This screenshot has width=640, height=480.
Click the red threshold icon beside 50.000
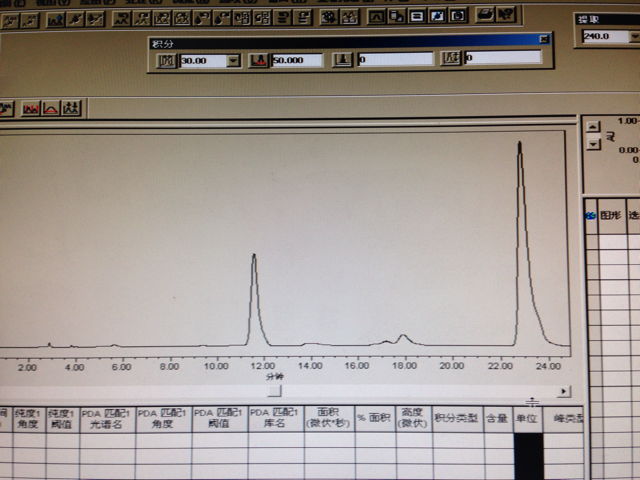tap(258, 60)
